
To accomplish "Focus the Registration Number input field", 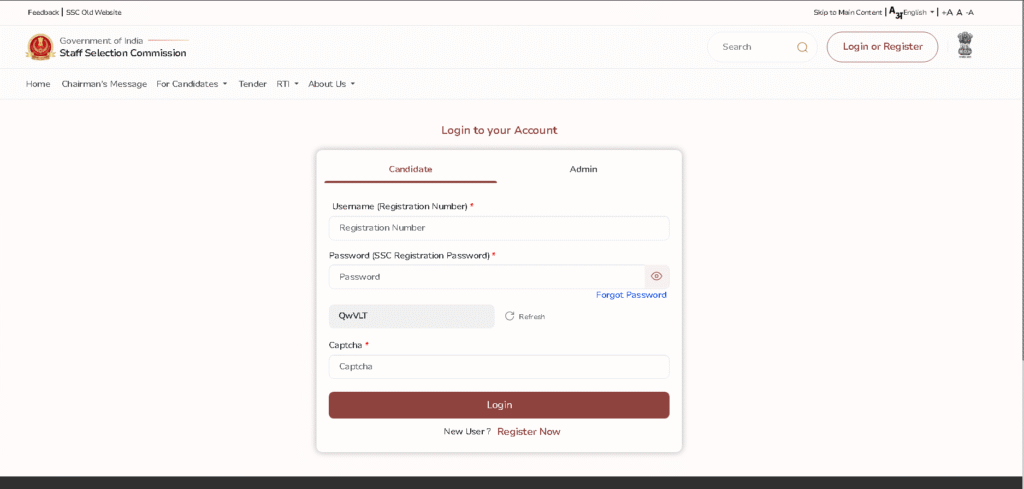I will (x=498, y=228).
